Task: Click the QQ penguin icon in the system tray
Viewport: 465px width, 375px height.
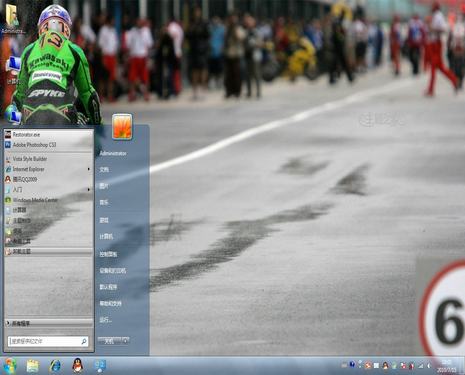Action: tap(385, 366)
